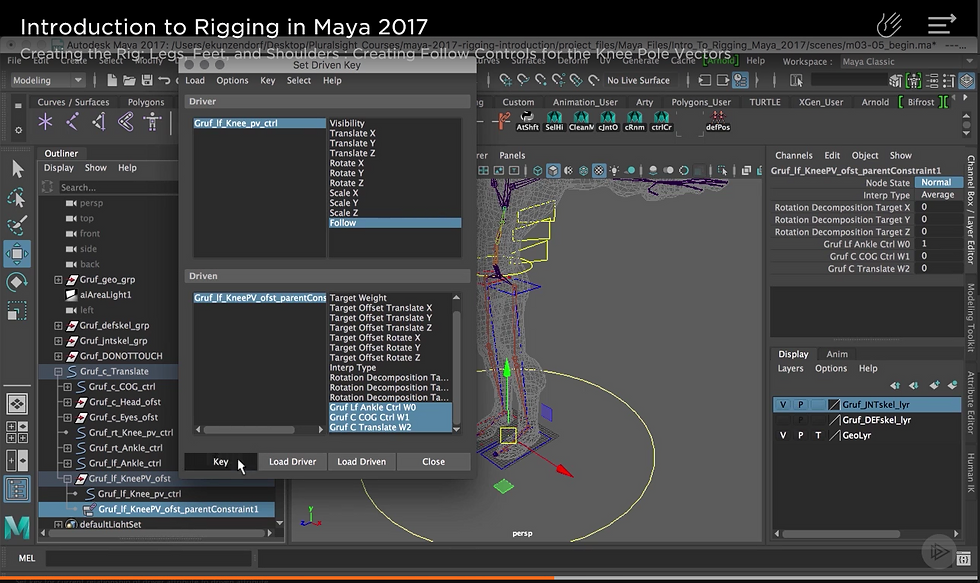Switch to the Anim layer tab
980x583 pixels.
click(x=837, y=354)
